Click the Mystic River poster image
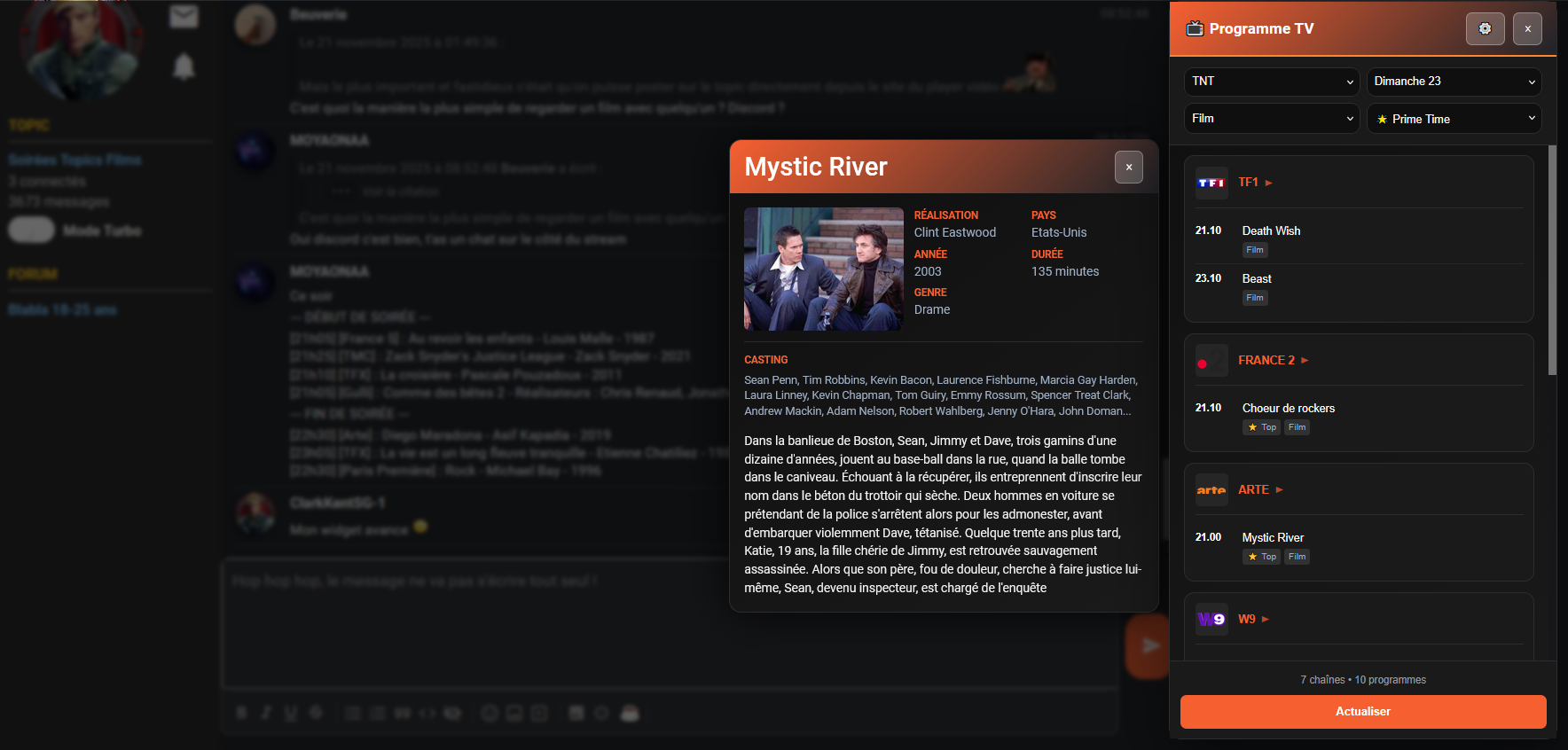The image size is (1568, 750). point(823,270)
